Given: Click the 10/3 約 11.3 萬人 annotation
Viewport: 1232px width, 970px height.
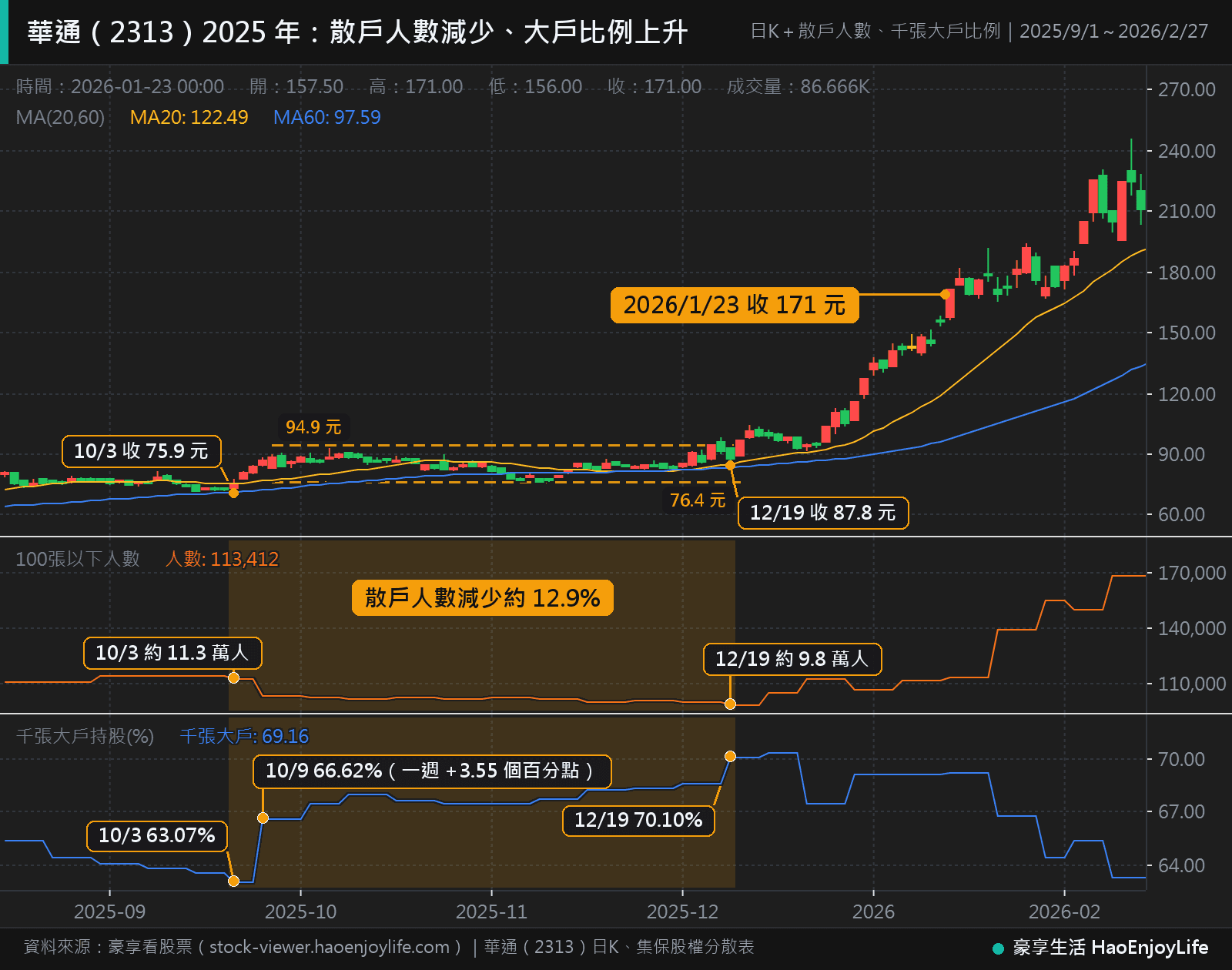Looking at the screenshot, I should point(172,653).
